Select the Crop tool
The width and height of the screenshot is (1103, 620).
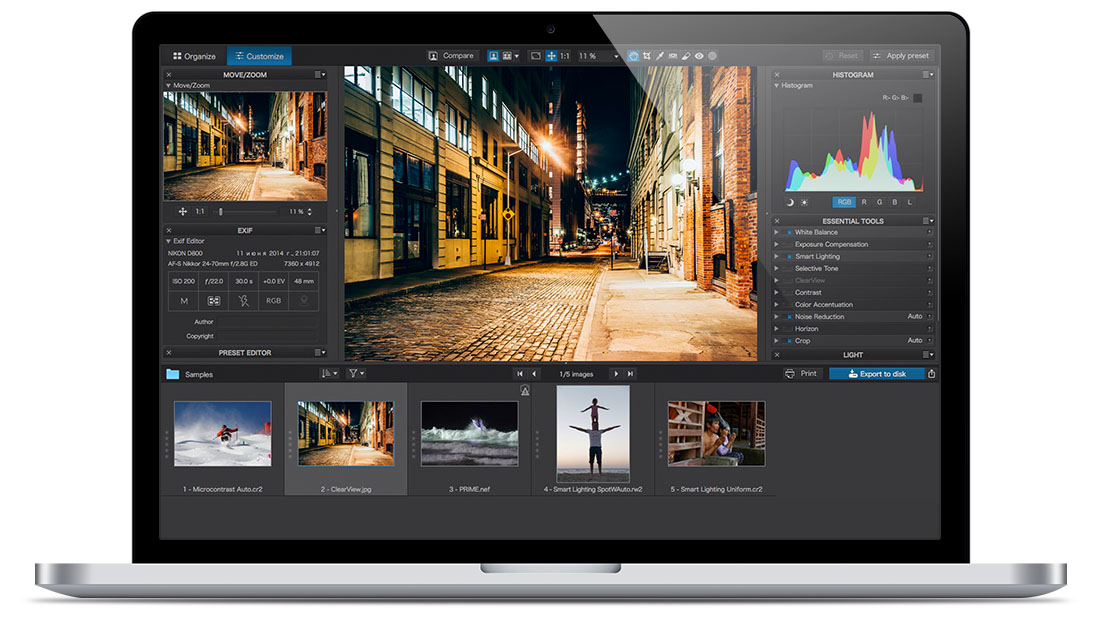coord(647,56)
